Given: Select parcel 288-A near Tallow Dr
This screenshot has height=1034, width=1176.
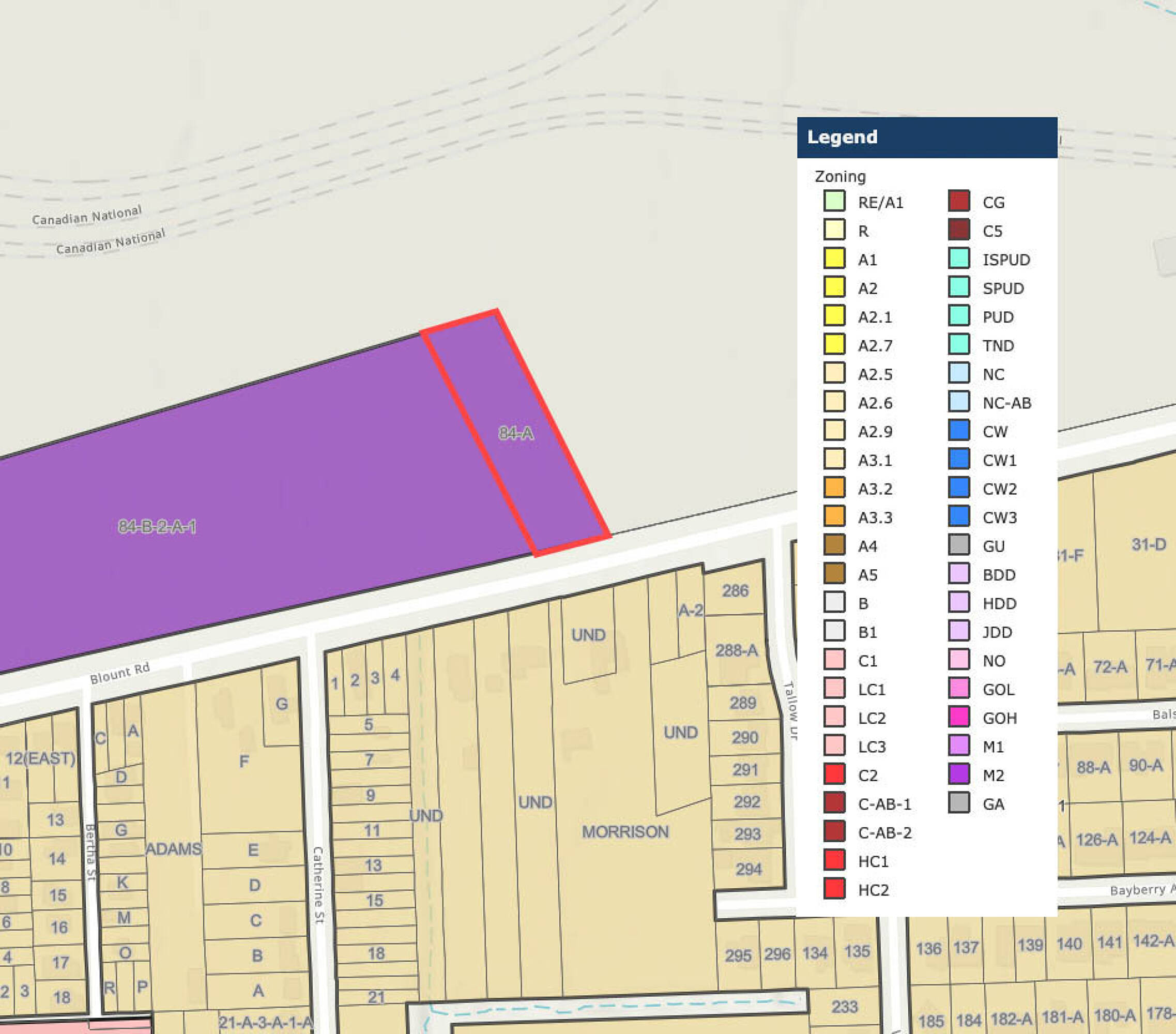Looking at the screenshot, I should click(736, 650).
